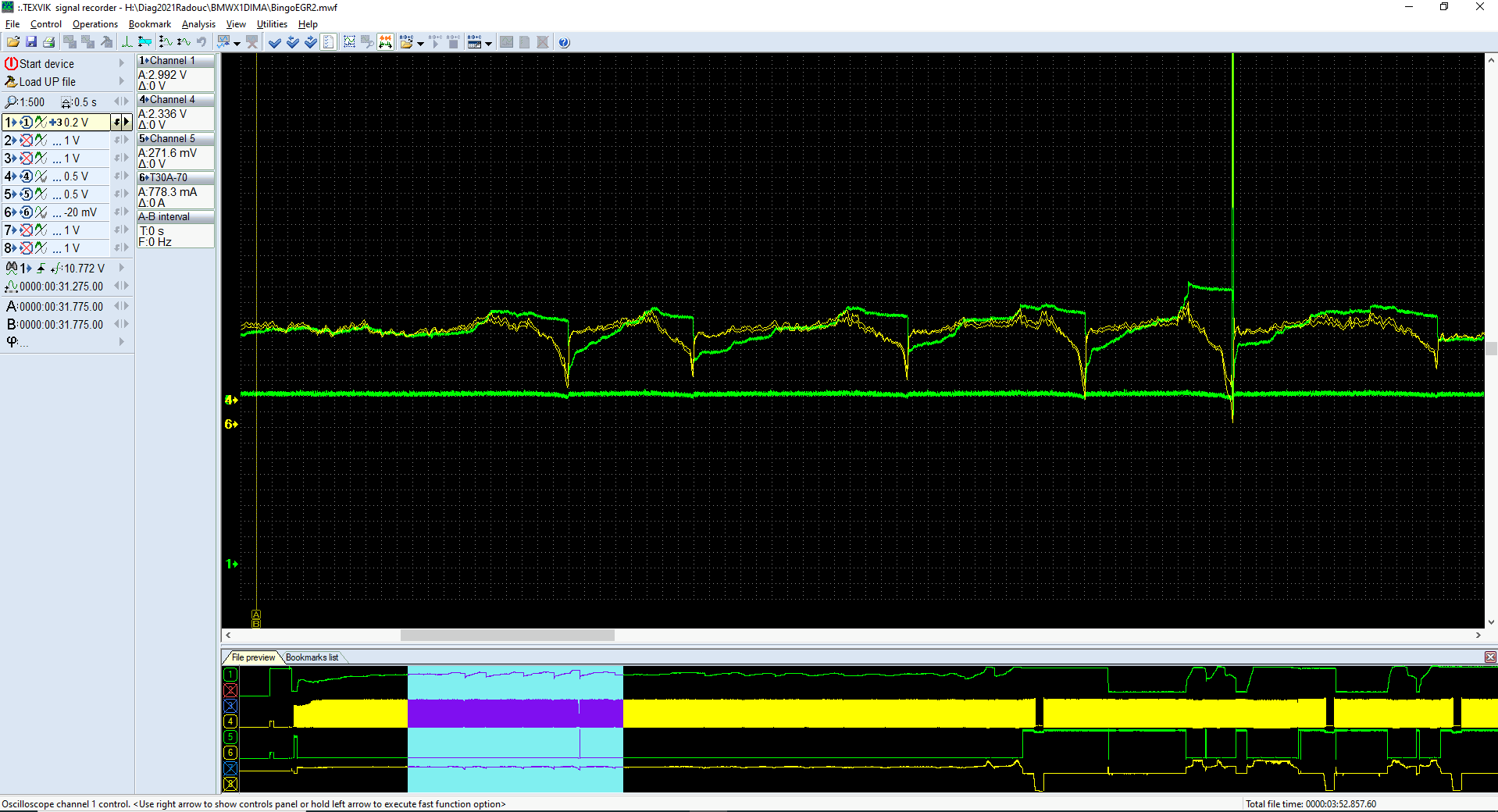Open the Analysis menu

tap(198, 24)
